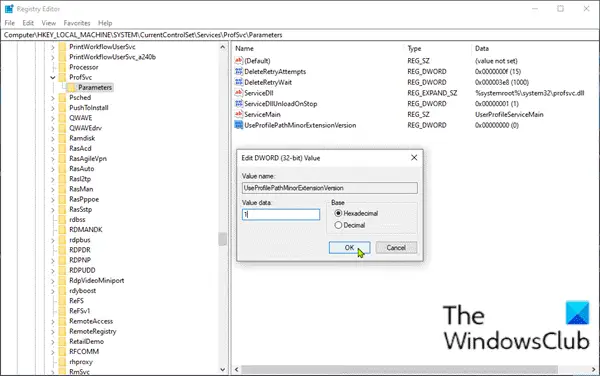Select the rdyboost tree item
Viewport: 600px width, 376px height.
point(83,291)
